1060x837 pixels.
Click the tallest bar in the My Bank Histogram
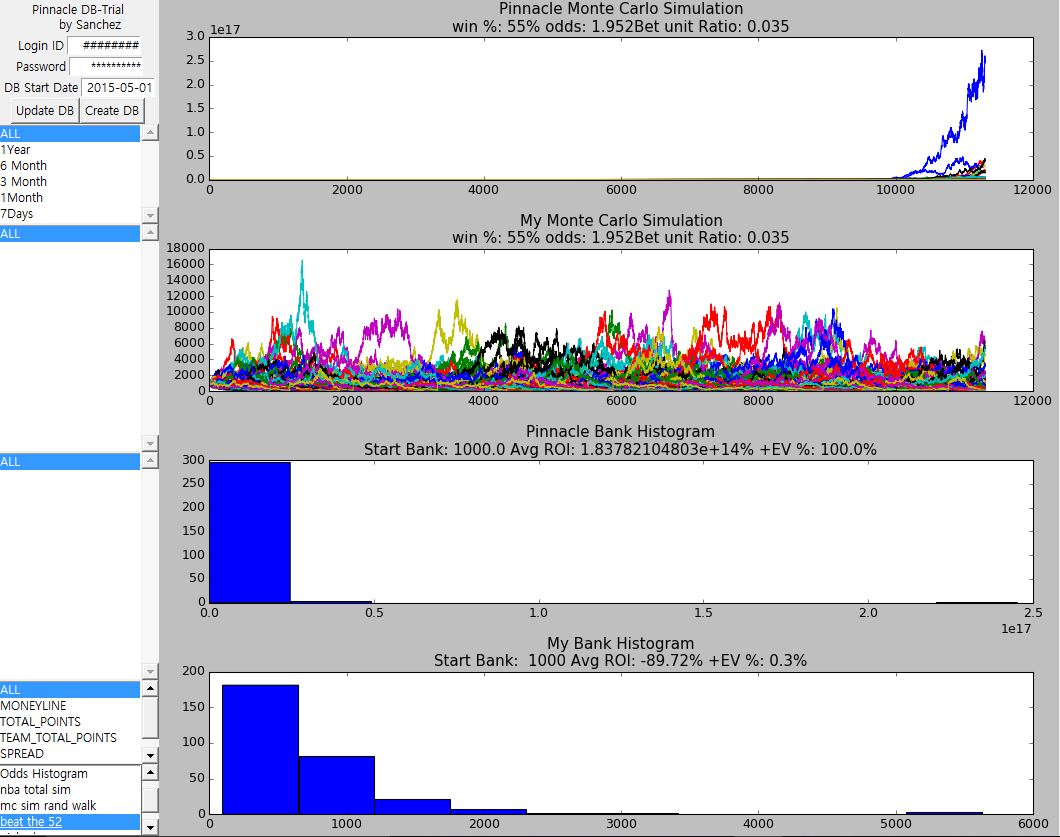[x=260, y=749]
